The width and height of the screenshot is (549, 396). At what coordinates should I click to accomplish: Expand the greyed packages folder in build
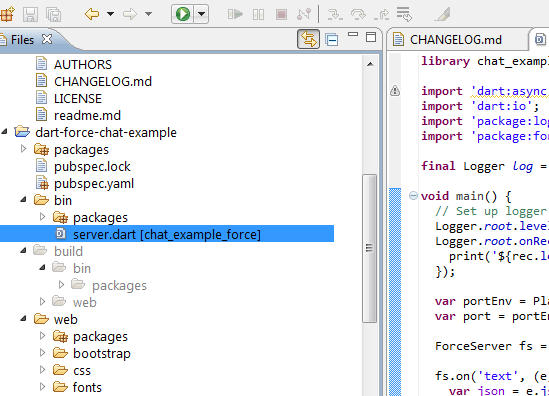coord(61,285)
